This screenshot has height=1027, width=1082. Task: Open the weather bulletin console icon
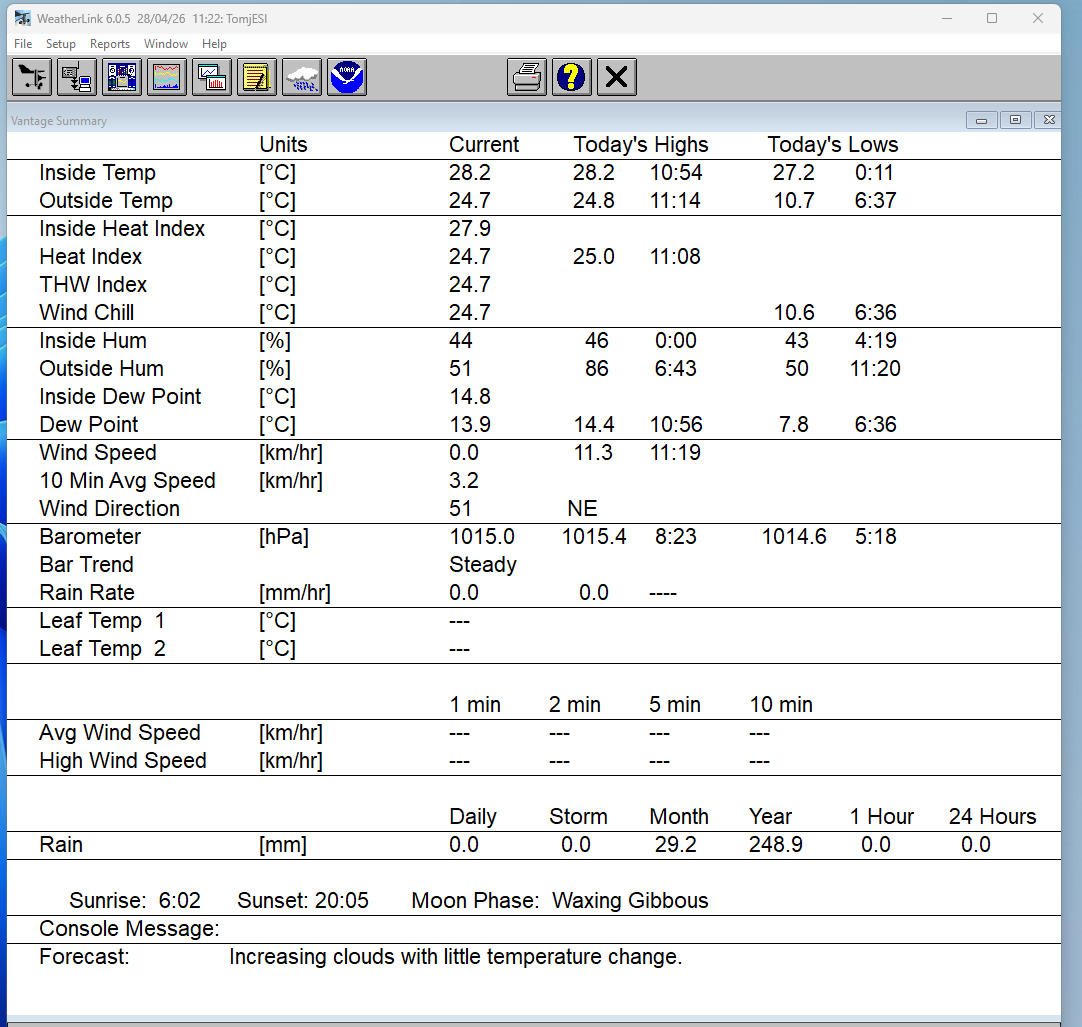pyautogui.click(x=122, y=77)
